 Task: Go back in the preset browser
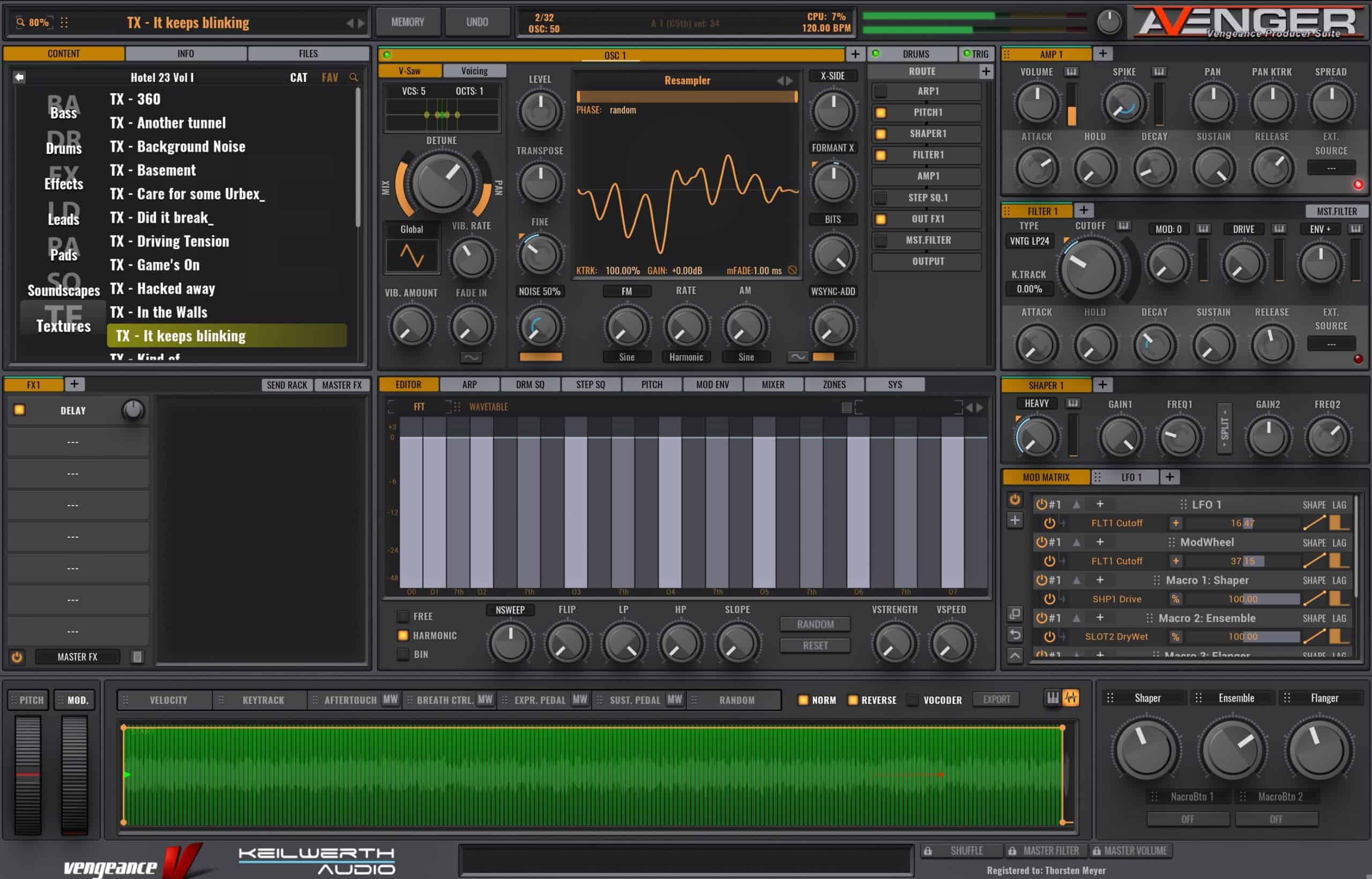pos(19,77)
